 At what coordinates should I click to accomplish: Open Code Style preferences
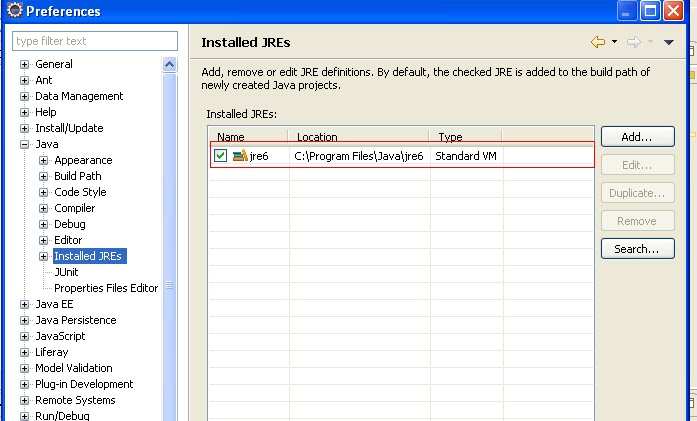(x=80, y=192)
